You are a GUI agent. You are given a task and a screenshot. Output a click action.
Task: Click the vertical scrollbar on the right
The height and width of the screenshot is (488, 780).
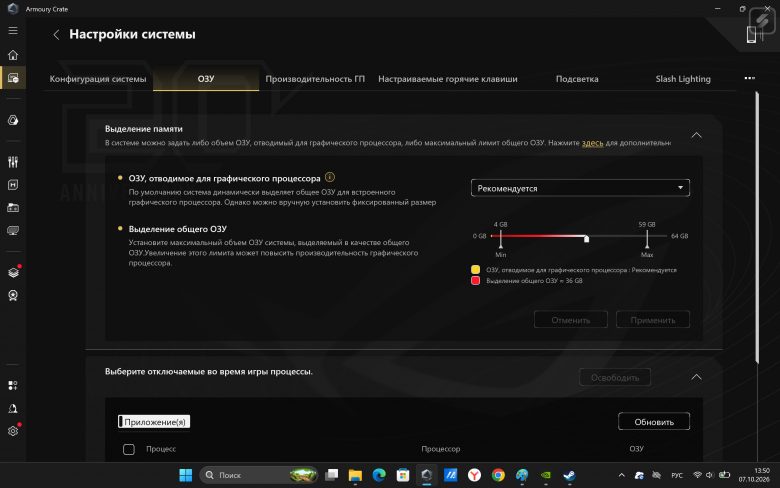tap(757, 227)
